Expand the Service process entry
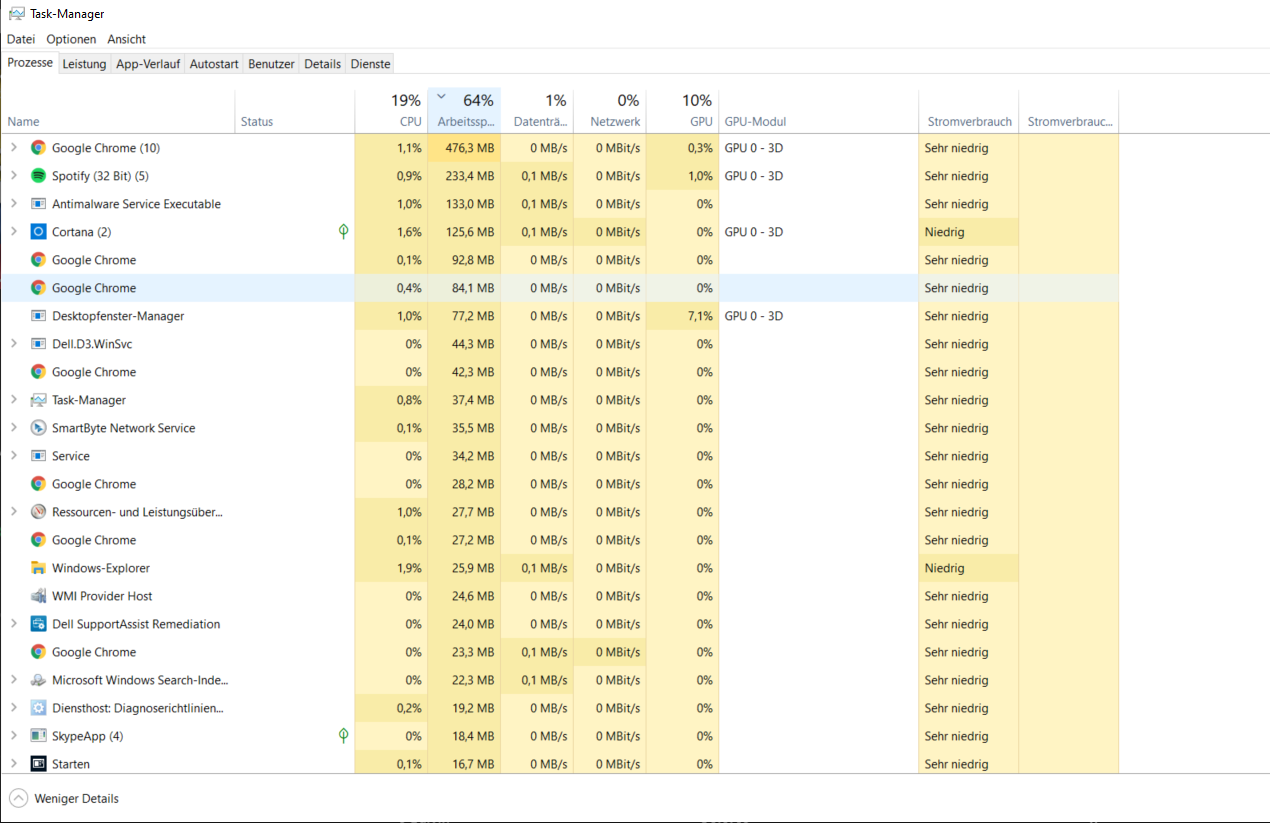This screenshot has height=823, width=1270. [13, 456]
